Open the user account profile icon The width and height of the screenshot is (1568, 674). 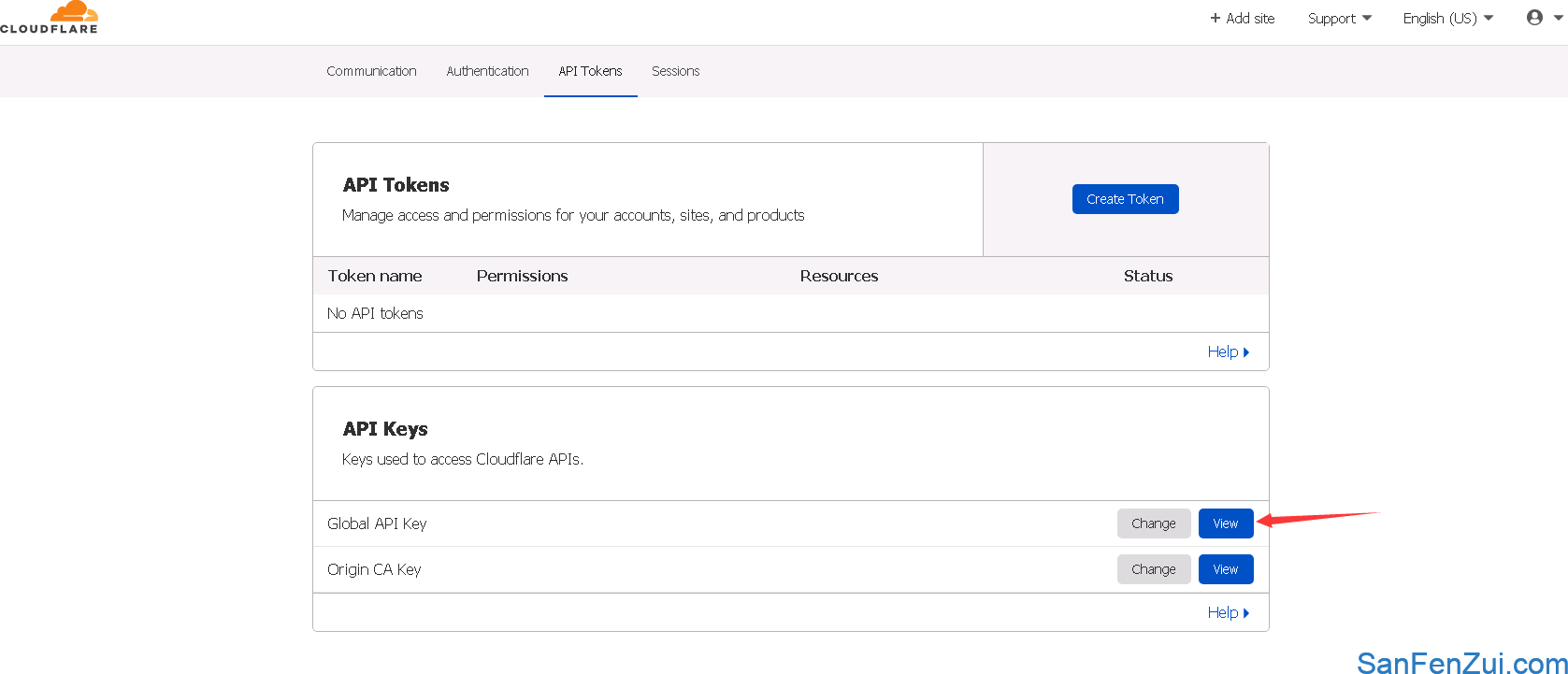[x=1534, y=18]
